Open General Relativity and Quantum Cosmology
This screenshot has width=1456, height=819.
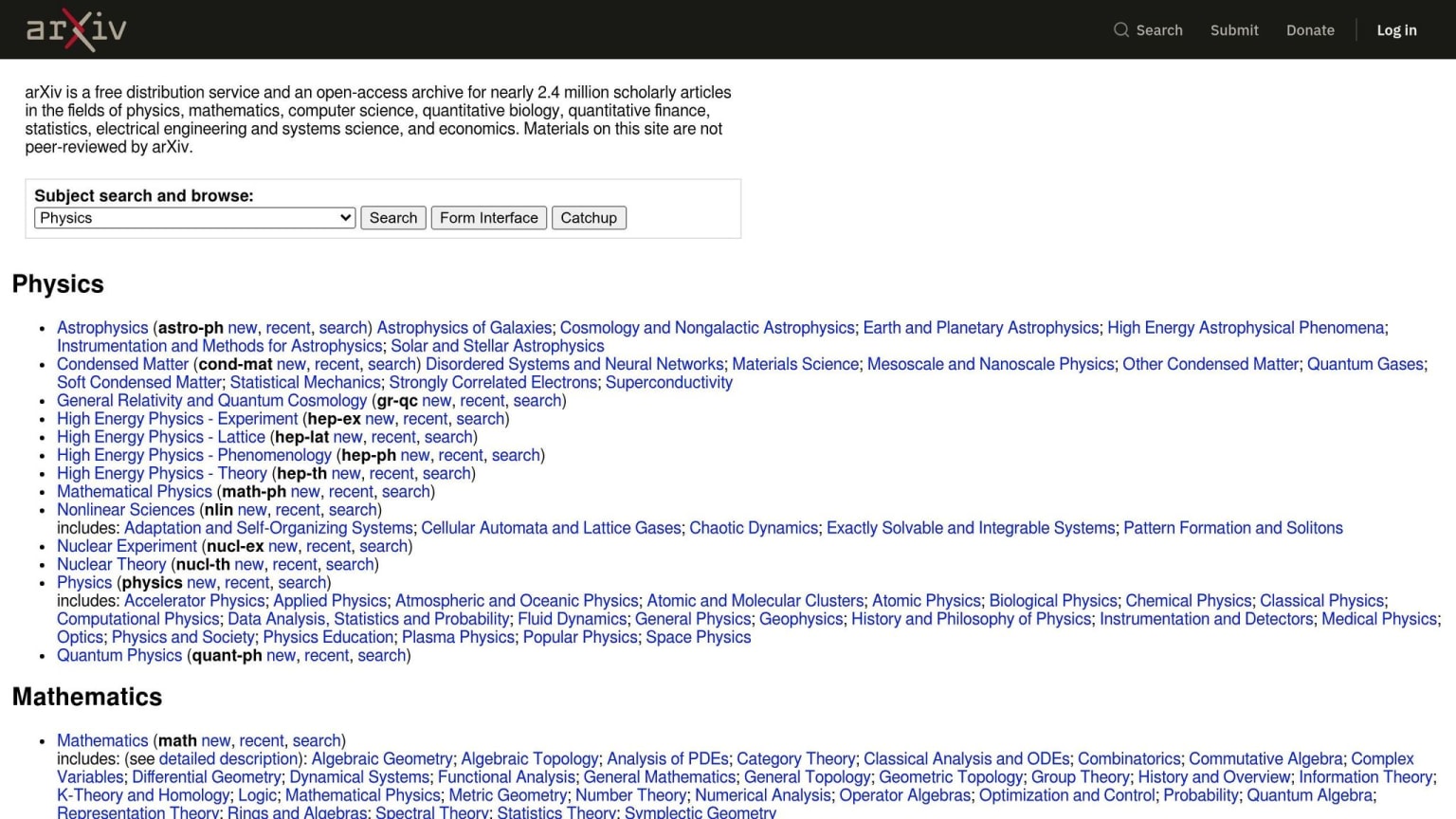(211, 401)
